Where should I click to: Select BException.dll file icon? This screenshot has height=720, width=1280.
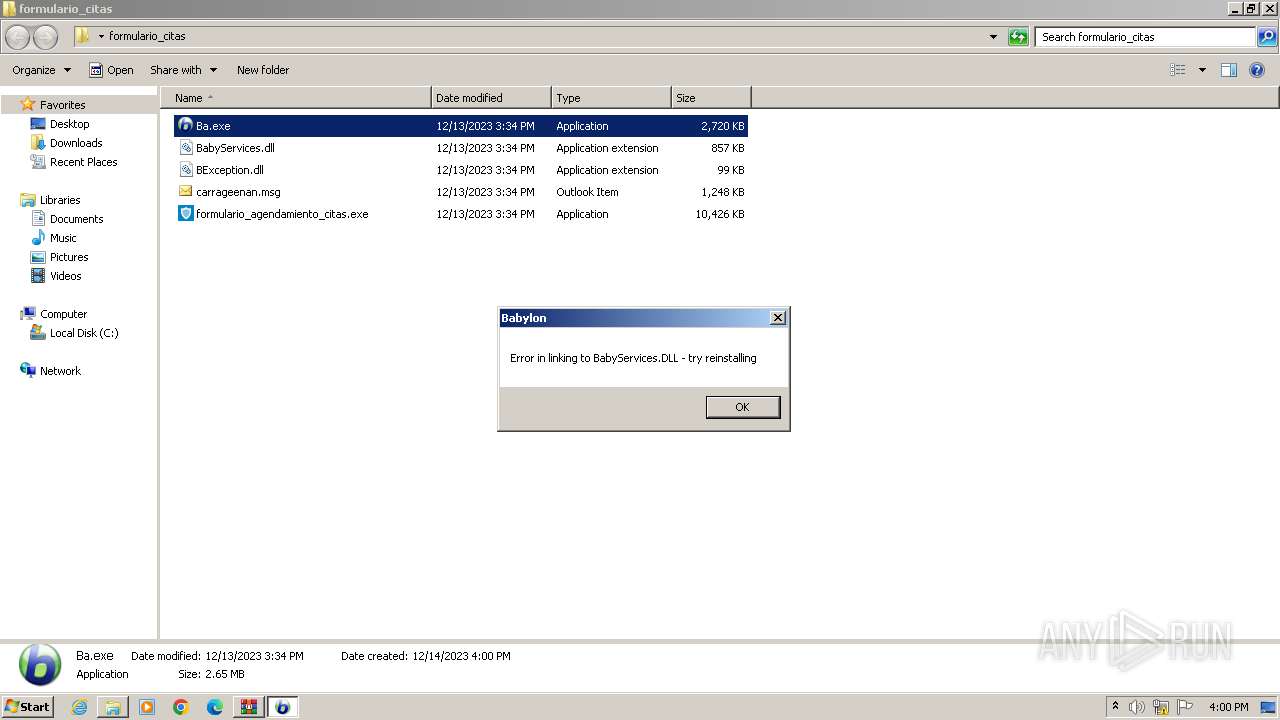tap(186, 170)
